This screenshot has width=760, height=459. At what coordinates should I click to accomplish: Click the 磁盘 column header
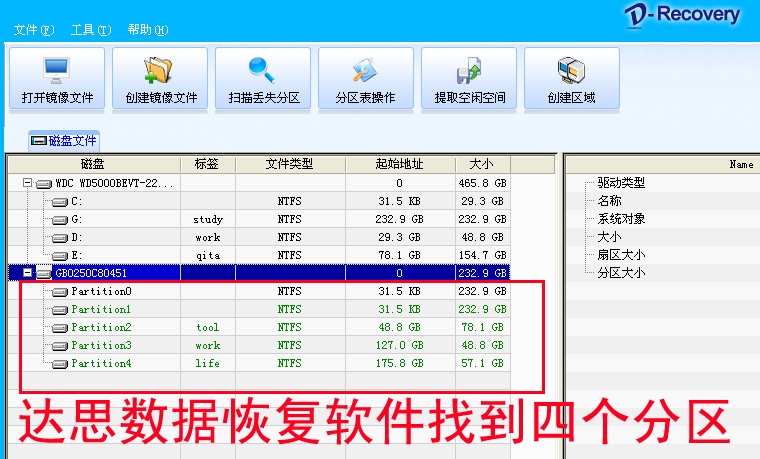point(95,164)
